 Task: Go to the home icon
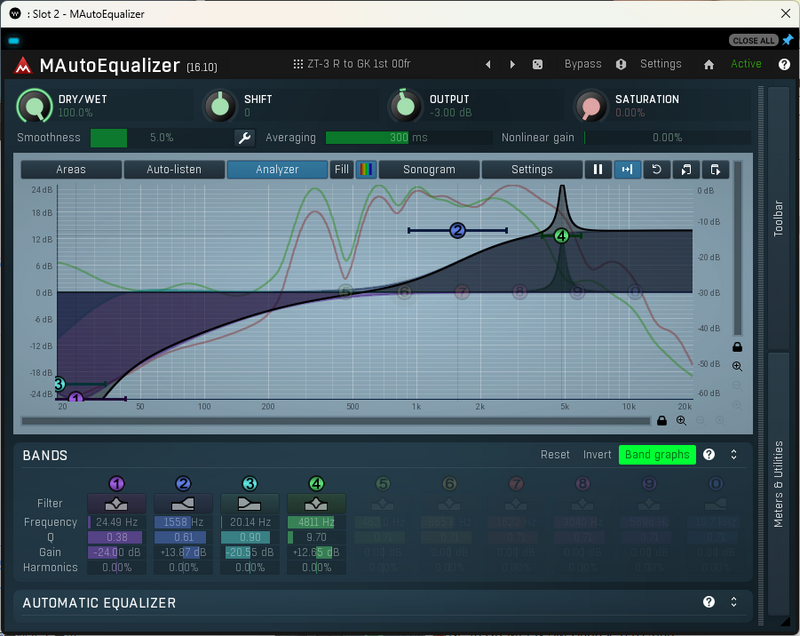[x=709, y=64]
